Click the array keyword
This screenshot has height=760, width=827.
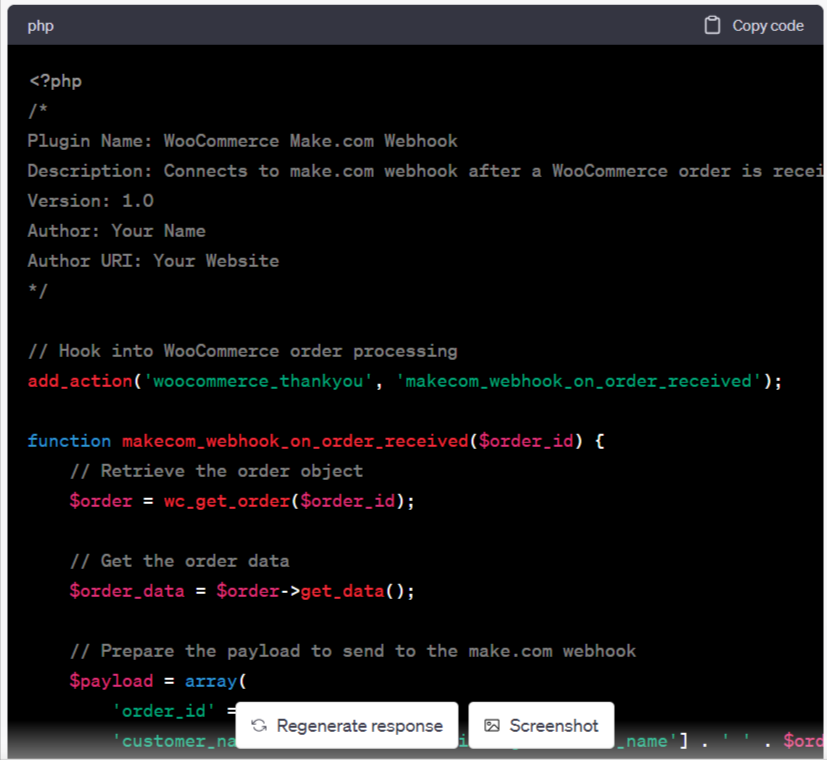pos(211,681)
